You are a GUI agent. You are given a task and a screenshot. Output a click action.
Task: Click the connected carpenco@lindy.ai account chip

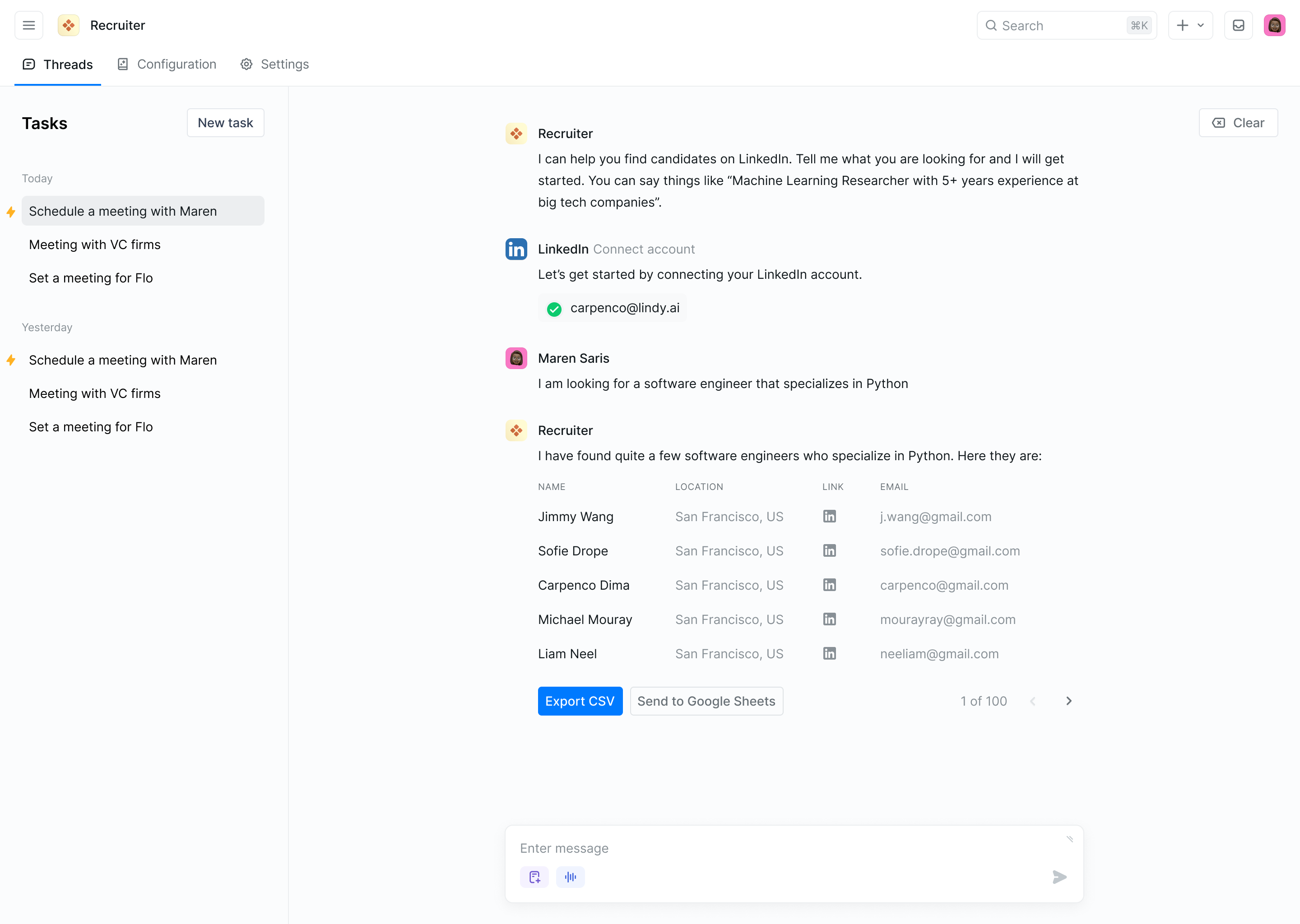613,308
